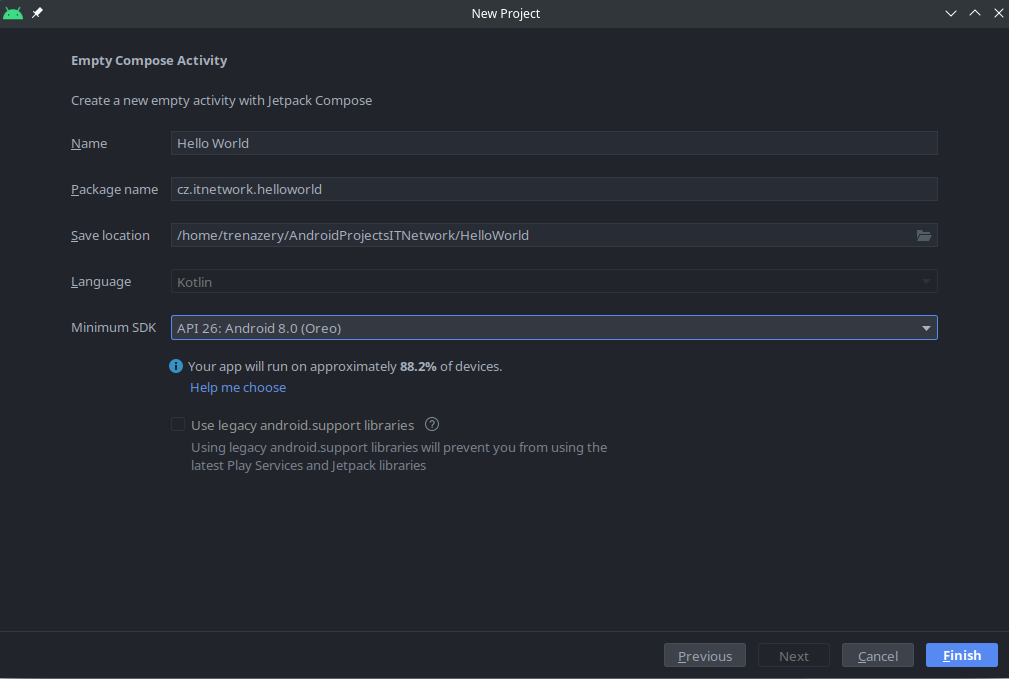Enable Use legacy android.support libraries

tap(177, 424)
